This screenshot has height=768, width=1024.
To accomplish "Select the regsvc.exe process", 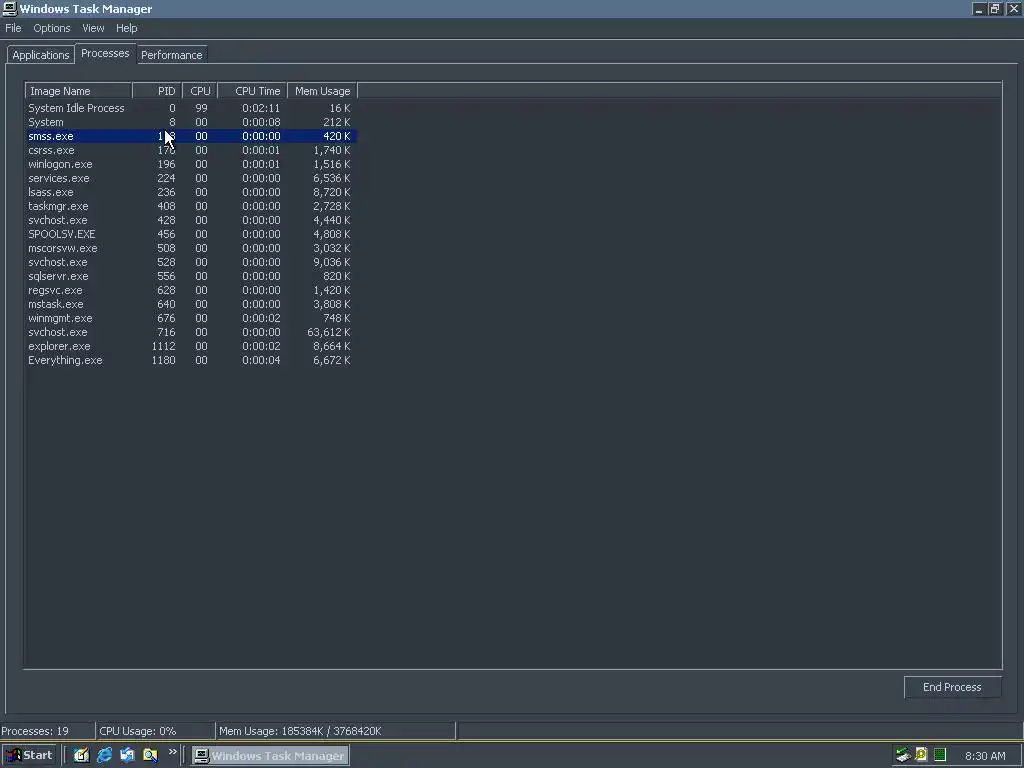I will point(191,291).
